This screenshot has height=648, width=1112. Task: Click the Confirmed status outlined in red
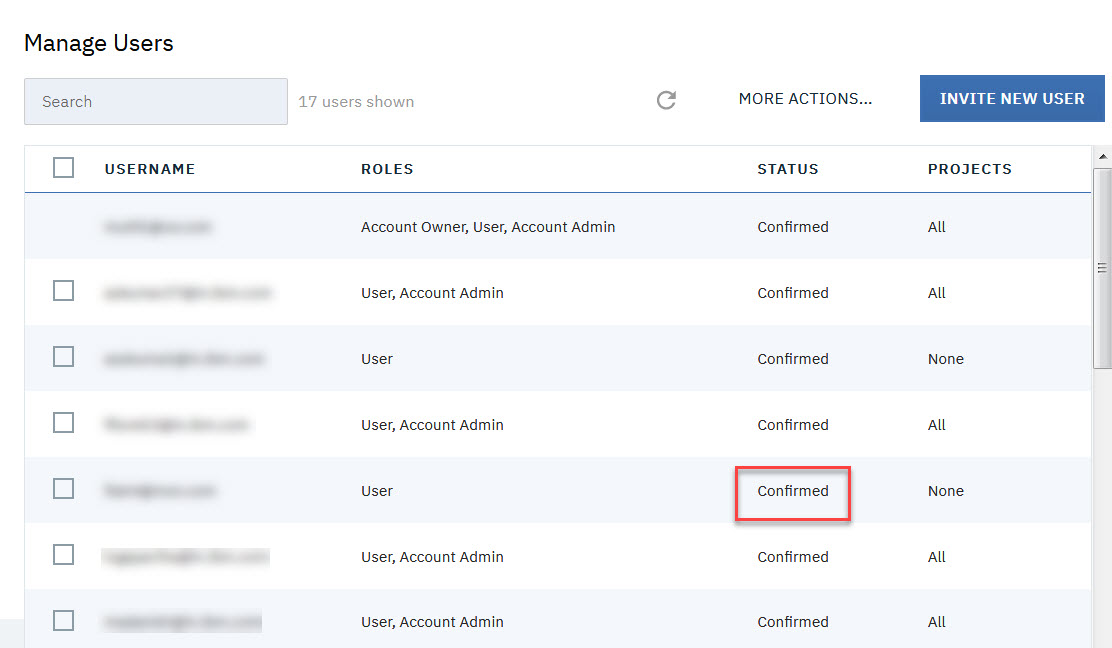(793, 491)
